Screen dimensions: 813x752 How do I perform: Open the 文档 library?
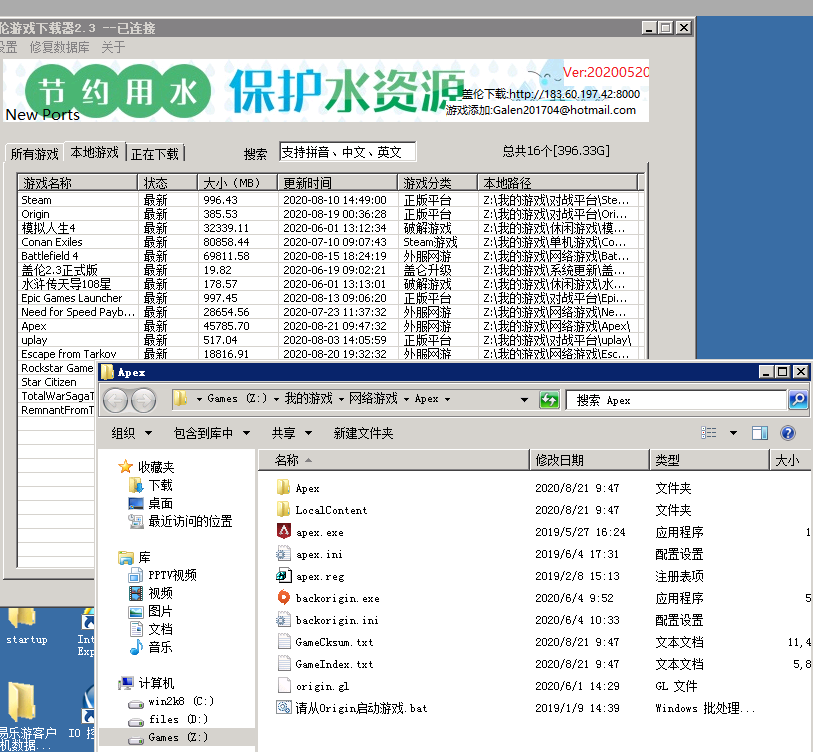151,629
